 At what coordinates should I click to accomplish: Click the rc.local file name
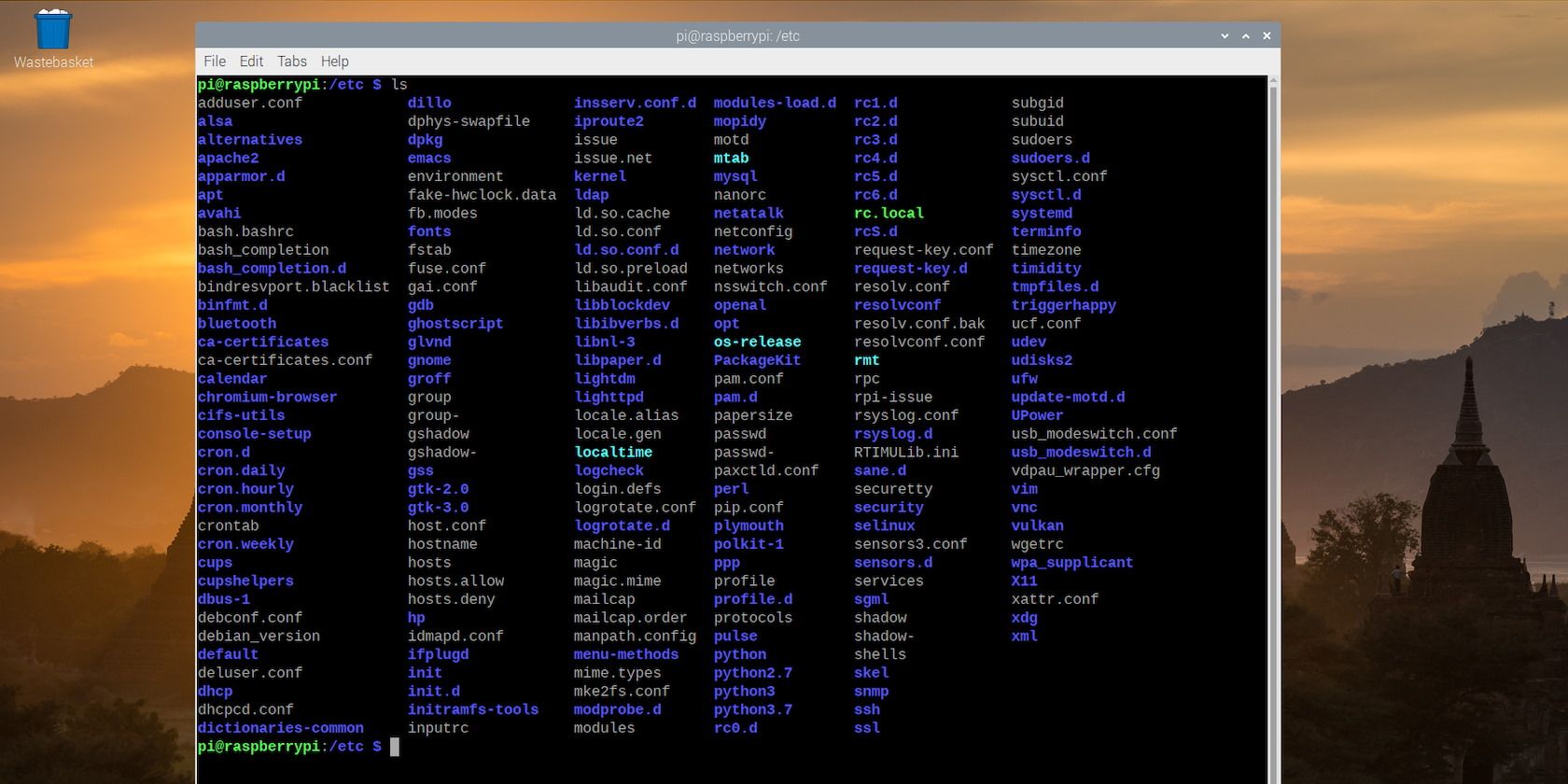889,214
